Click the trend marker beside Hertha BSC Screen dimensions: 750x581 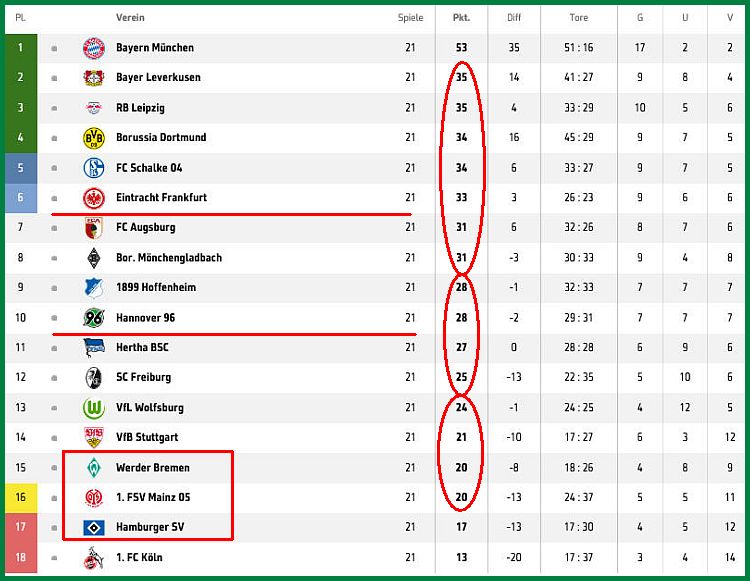54,348
